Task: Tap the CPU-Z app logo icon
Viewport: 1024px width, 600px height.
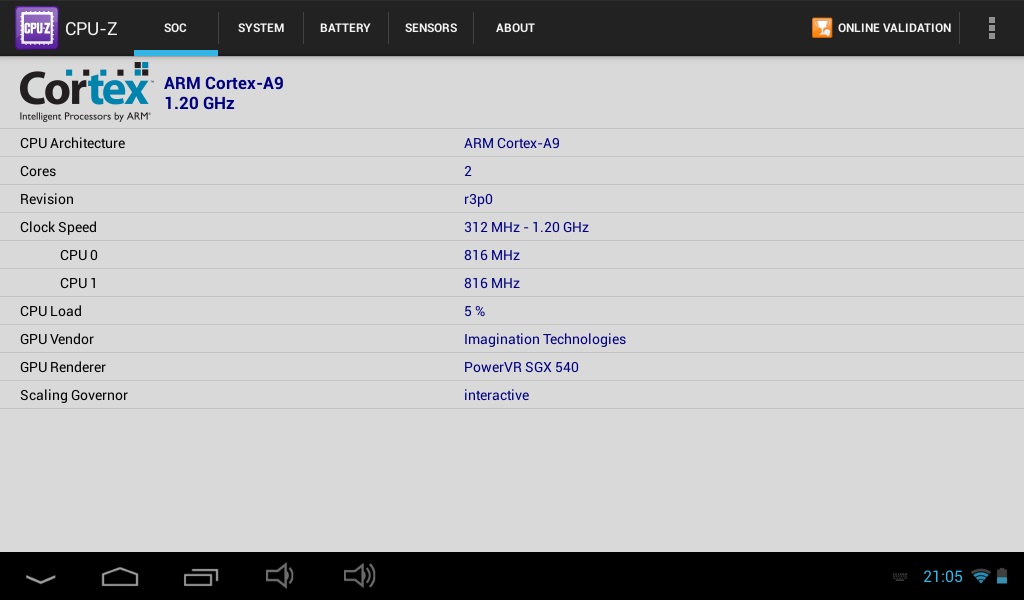Action: point(37,28)
